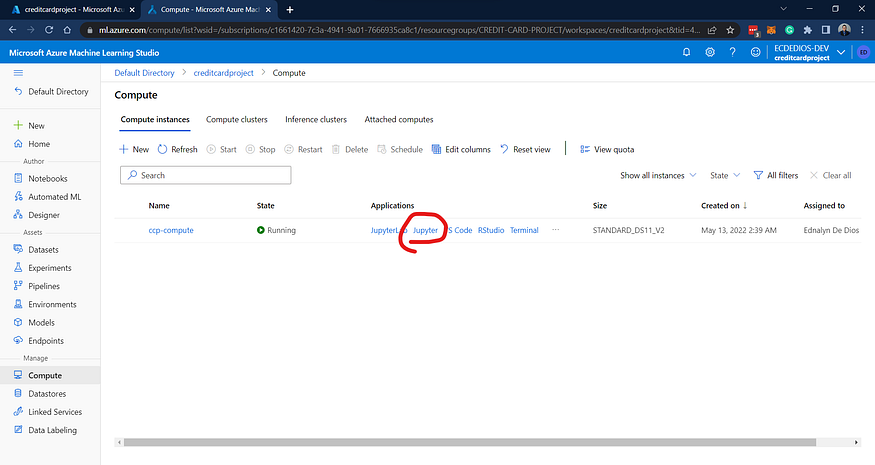Click the help question mark icon

(x=732, y=52)
